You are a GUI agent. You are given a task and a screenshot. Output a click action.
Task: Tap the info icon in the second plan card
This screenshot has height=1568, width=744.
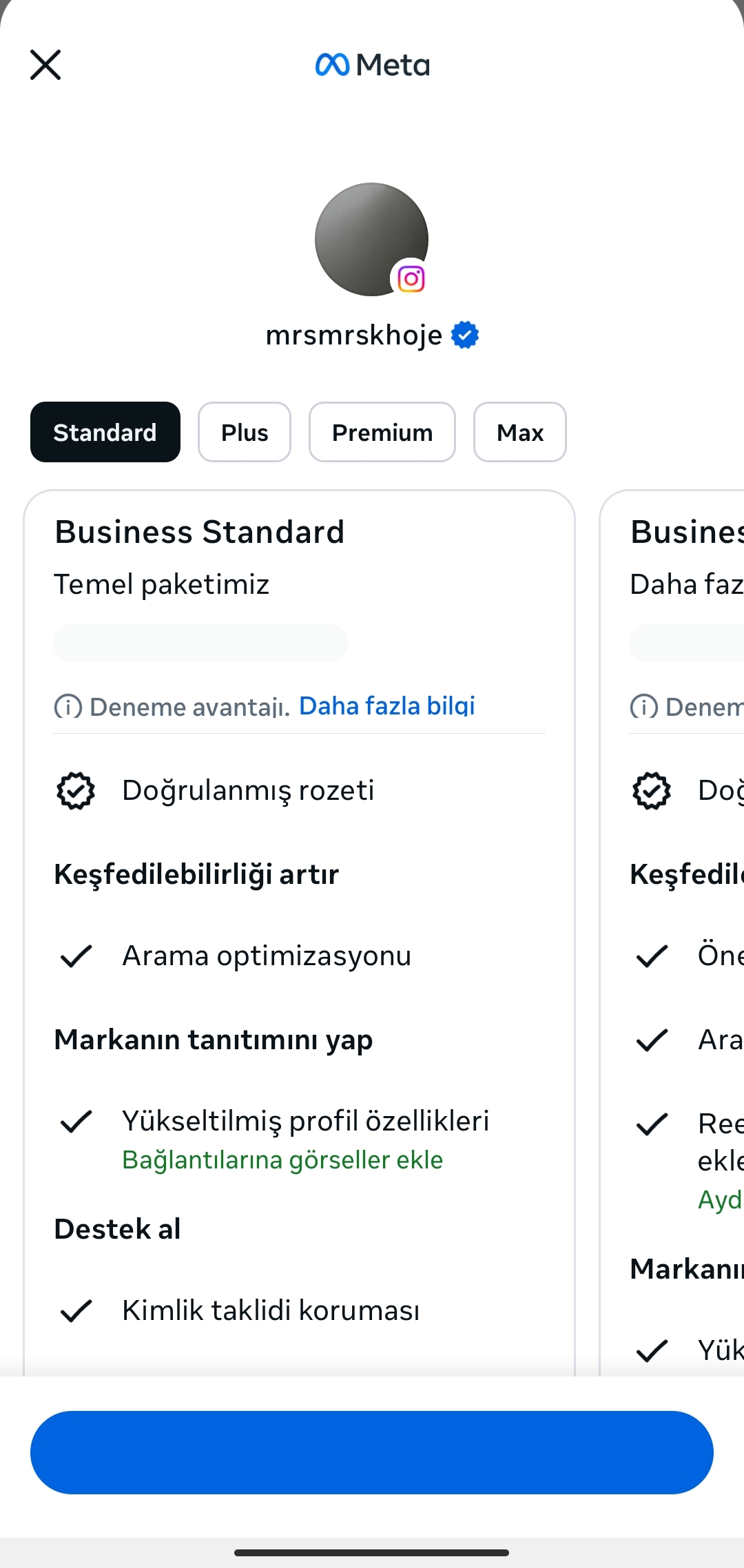[643, 706]
